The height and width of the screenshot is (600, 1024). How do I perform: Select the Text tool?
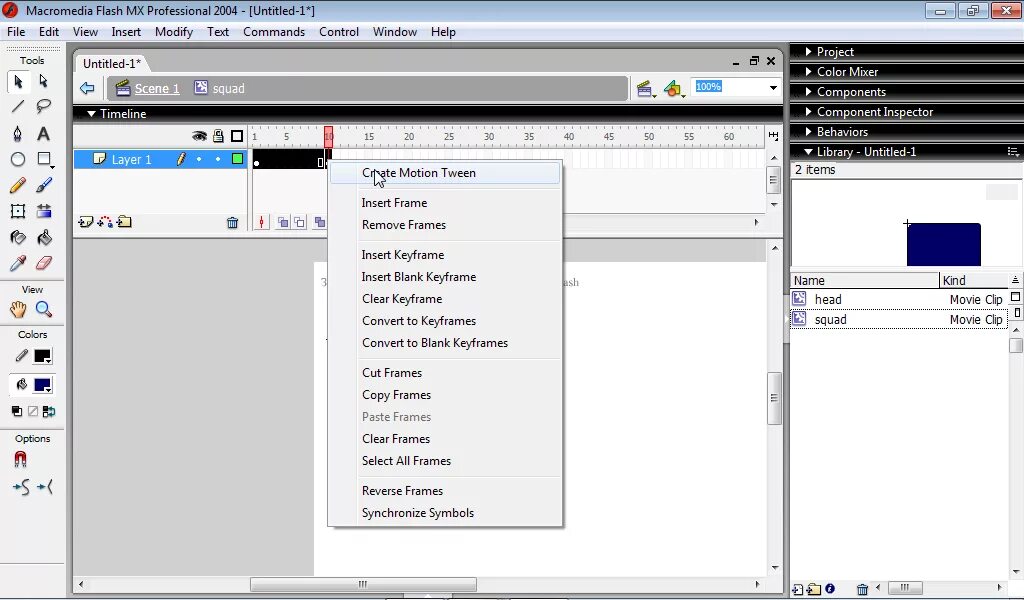(43, 134)
